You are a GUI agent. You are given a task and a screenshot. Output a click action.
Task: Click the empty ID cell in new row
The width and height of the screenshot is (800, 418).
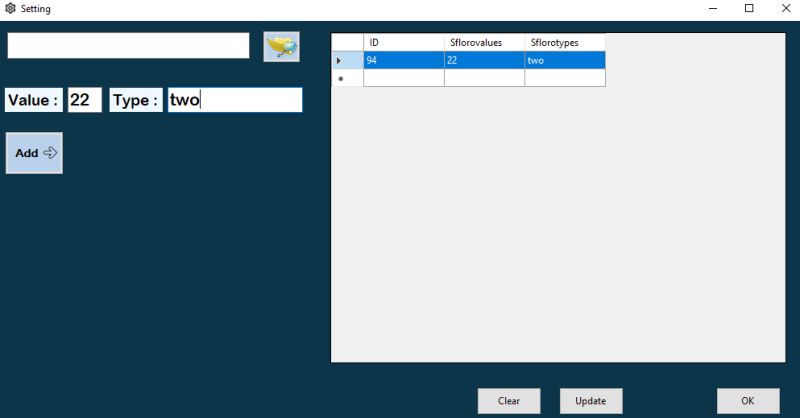tap(404, 78)
